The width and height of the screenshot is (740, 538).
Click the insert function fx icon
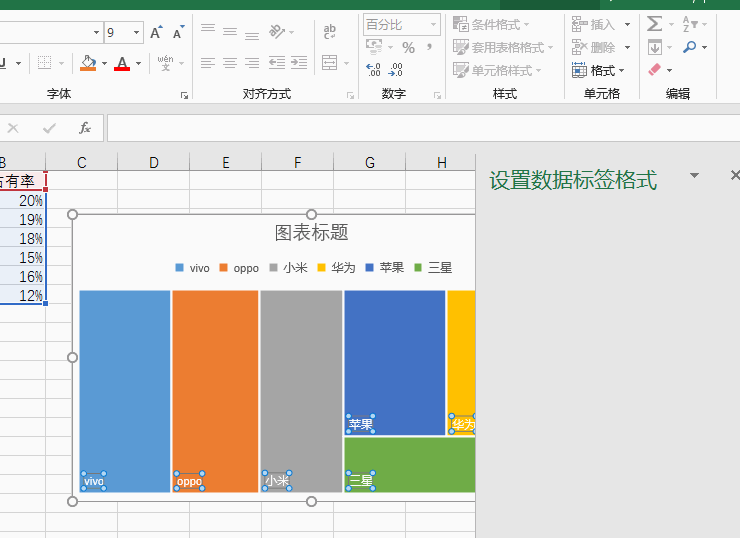(84, 128)
